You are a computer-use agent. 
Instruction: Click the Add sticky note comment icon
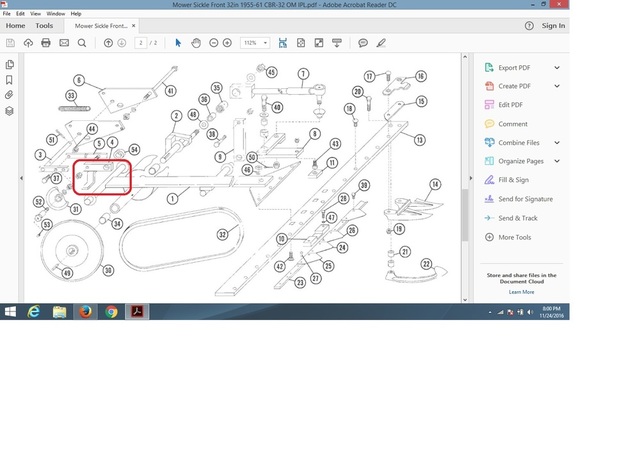(x=363, y=43)
